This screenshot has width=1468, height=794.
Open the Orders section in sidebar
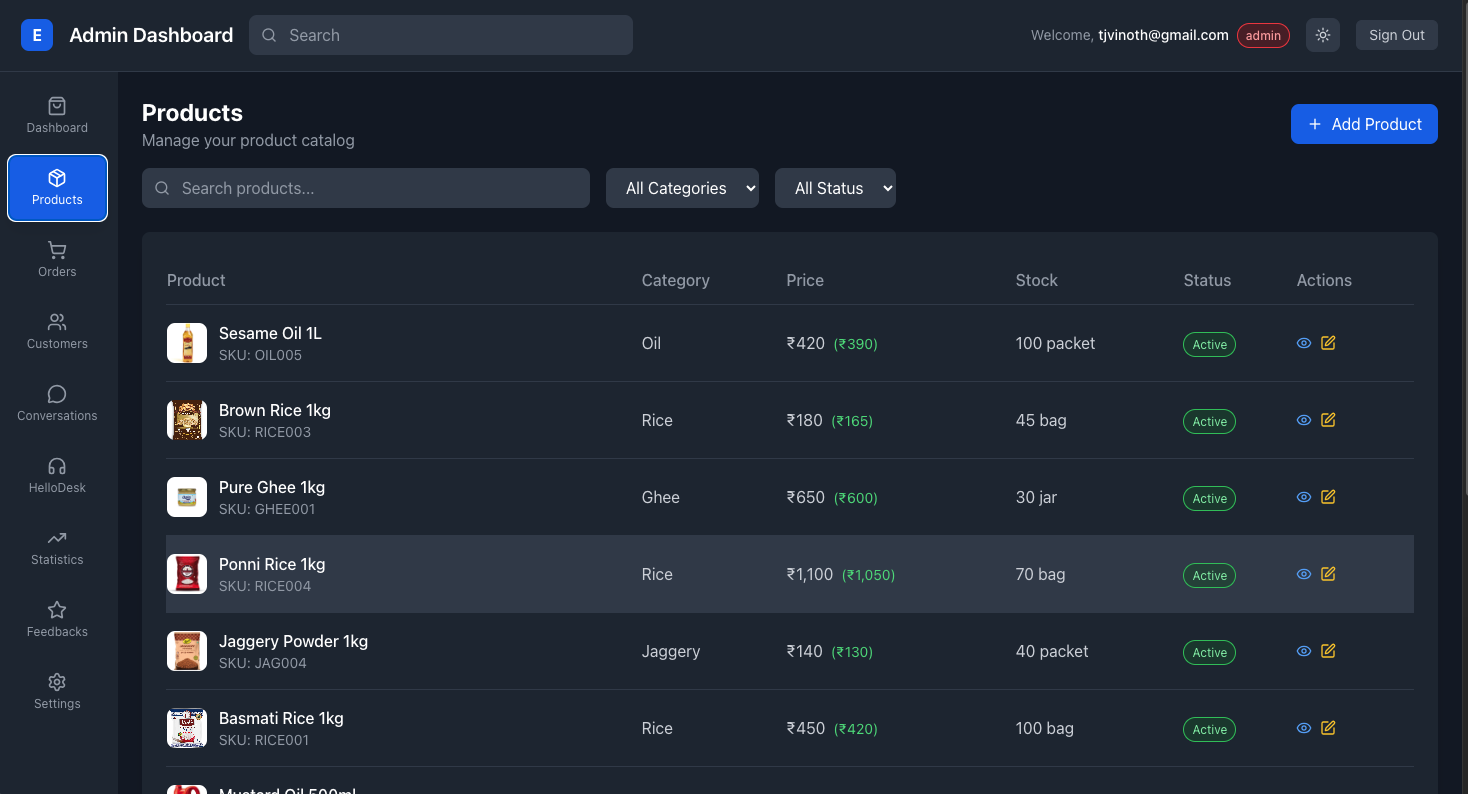tap(57, 259)
